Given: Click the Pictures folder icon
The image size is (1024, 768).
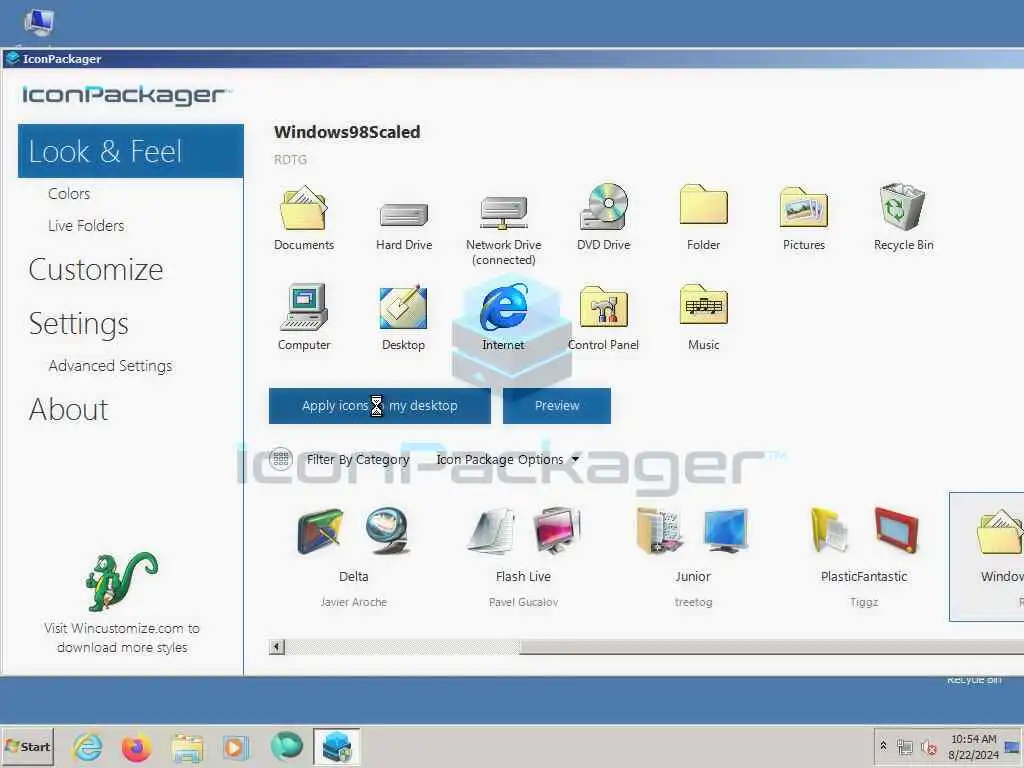Looking at the screenshot, I should [x=804, y=207].
